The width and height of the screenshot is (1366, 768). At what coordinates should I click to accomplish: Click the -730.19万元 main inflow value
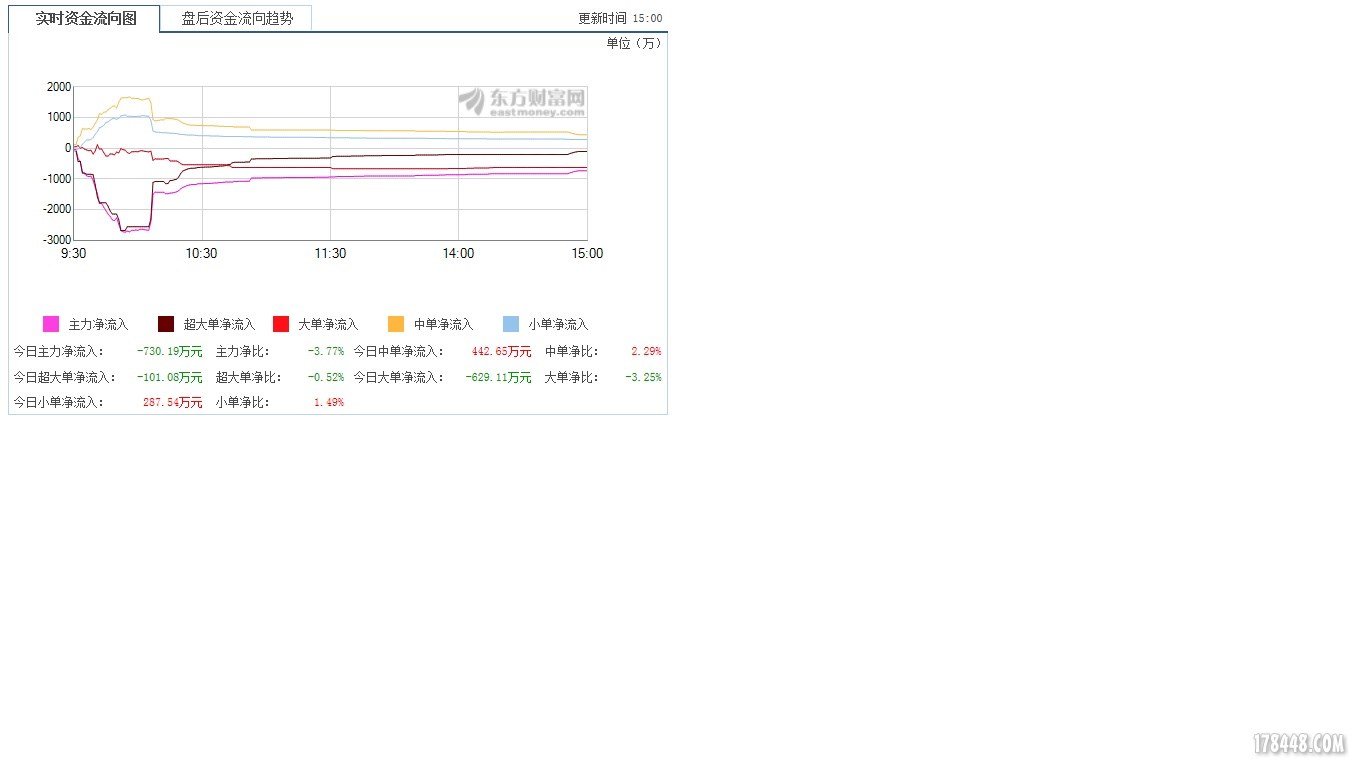tap(169, 352)
